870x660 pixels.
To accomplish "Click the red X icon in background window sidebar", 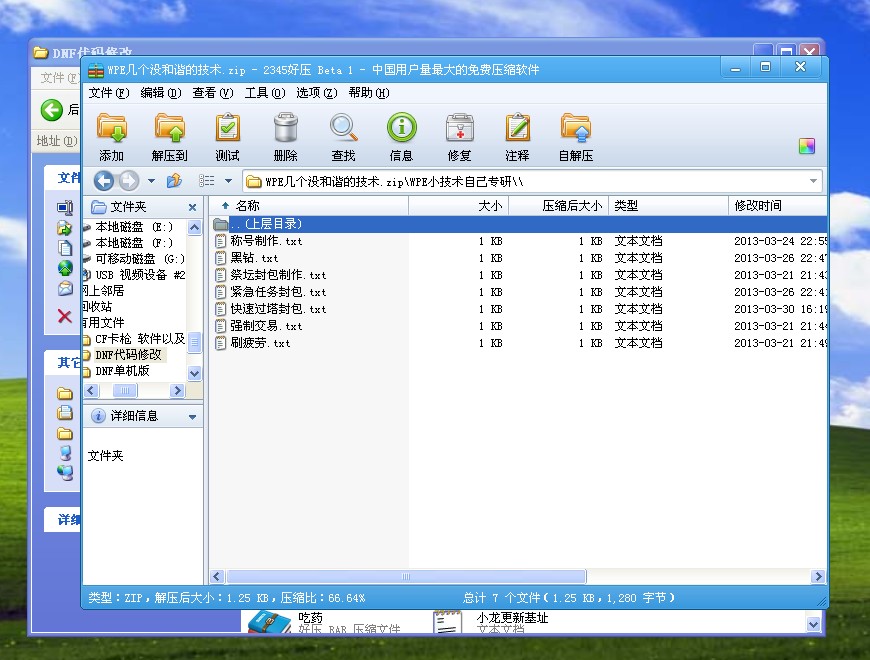I will click(65, 317).
